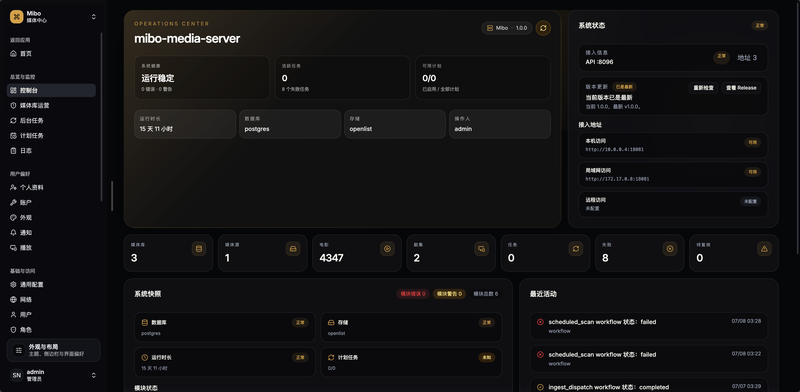
Task: Click the 电影 play circle icon
Action: 387,249
